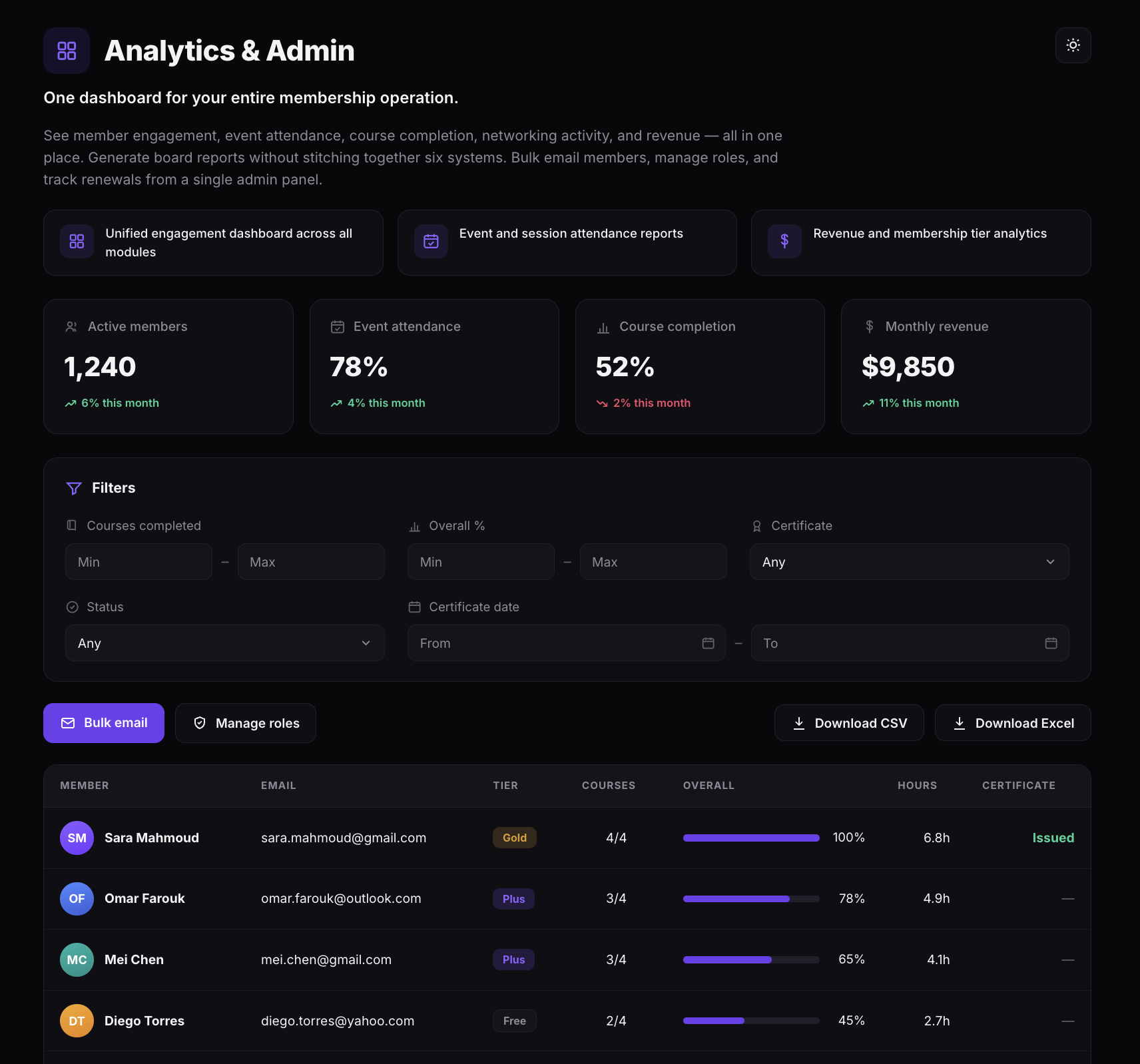The image size is (1140, 1064).
Task: Click the Monthly revenue dollar sign icon
Action: [870, 326]
